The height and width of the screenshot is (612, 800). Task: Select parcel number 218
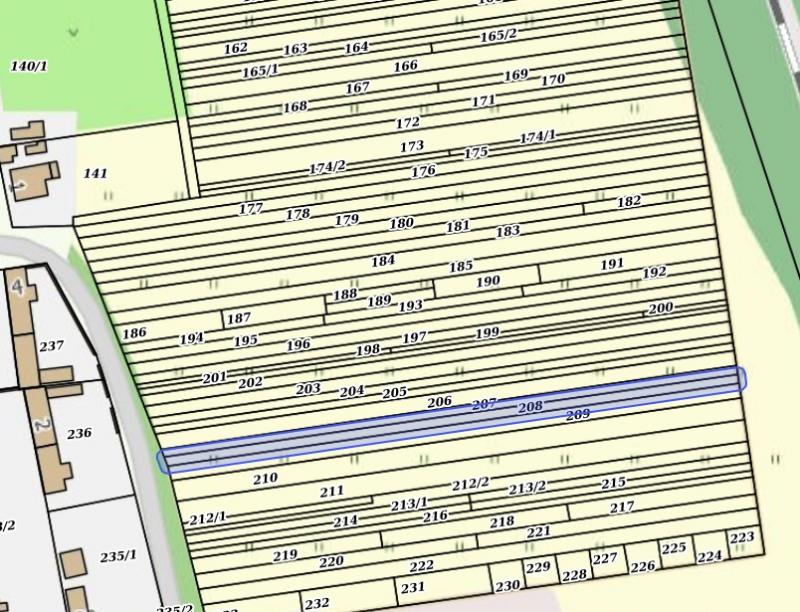click(502, 522)
